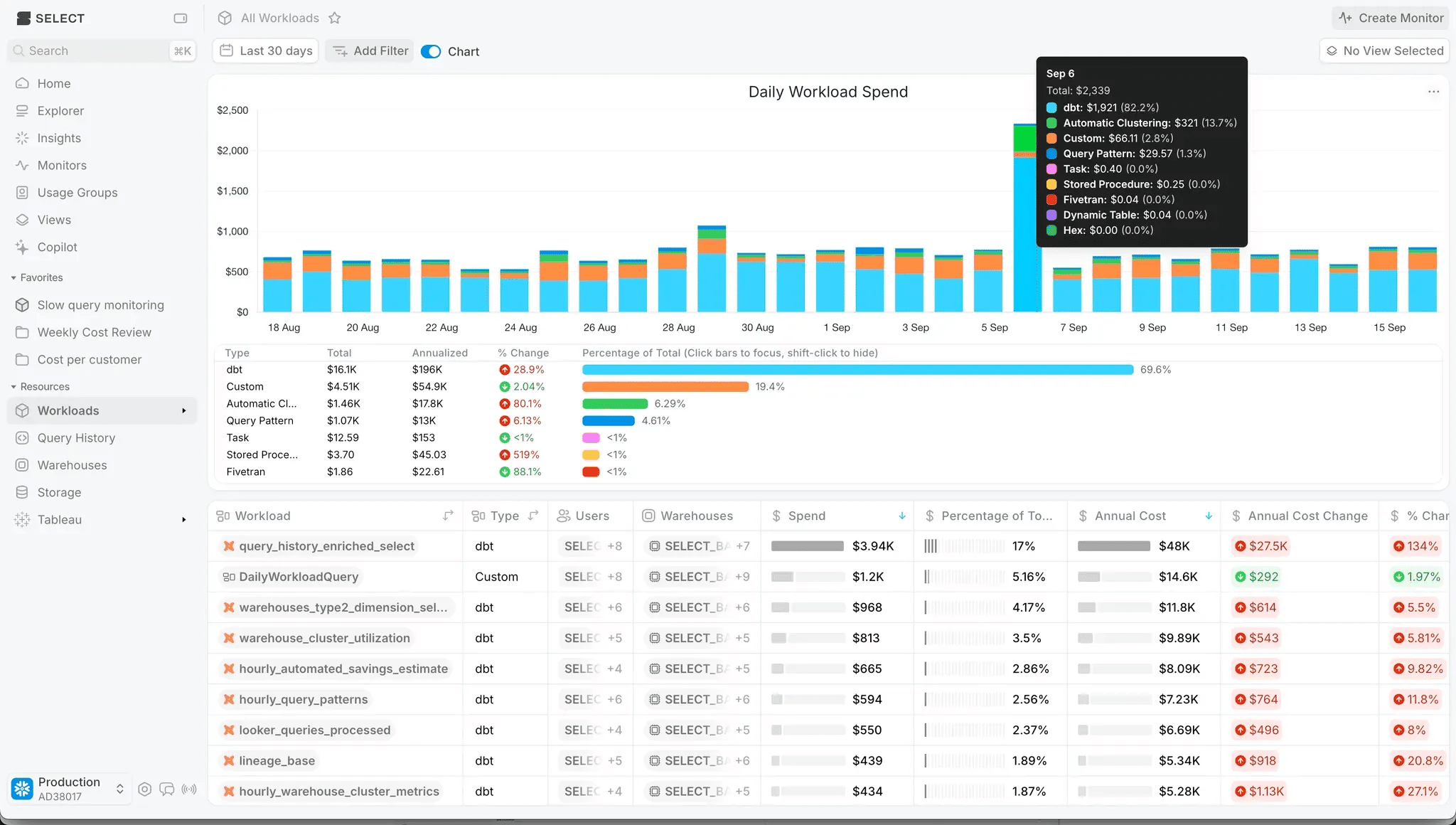Click settings icon beside Production account
Screen dimensions: 1456x825
pyautogui.click(x=145, y=789)
